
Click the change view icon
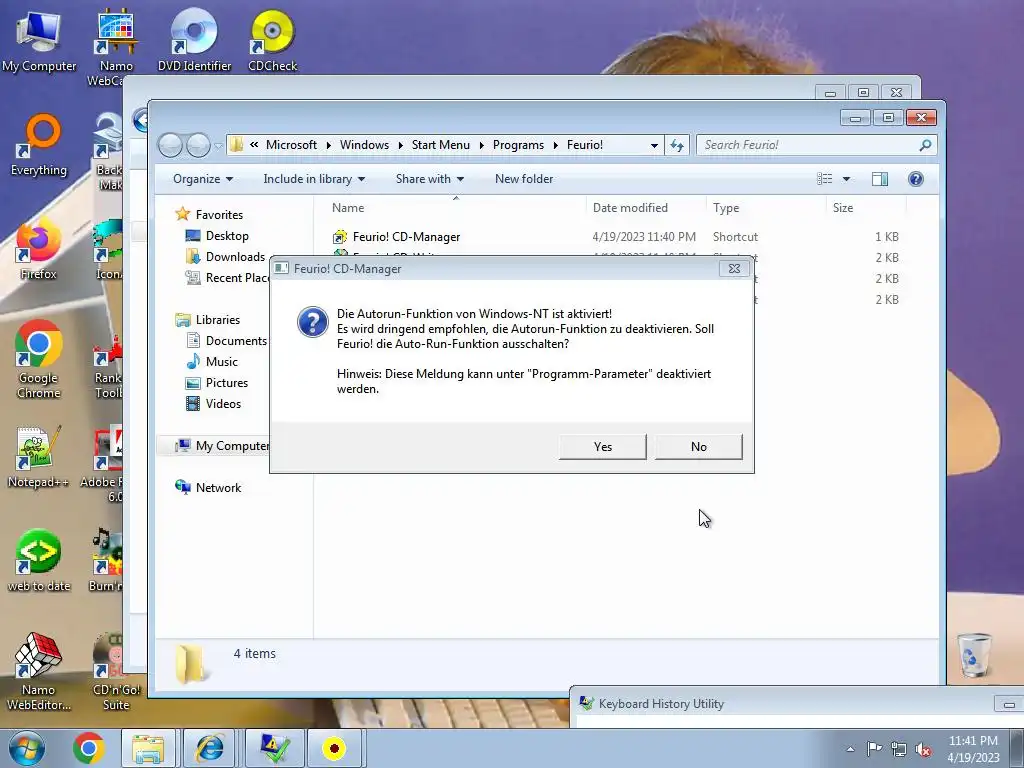(825, 179)
